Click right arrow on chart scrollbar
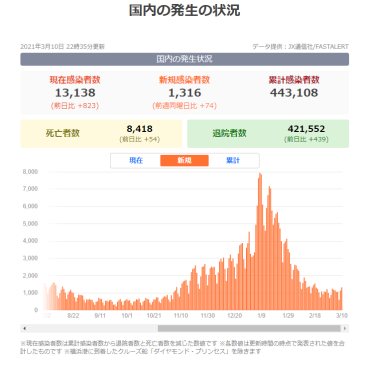Viewport: 365px width, 365px height. 345,328
